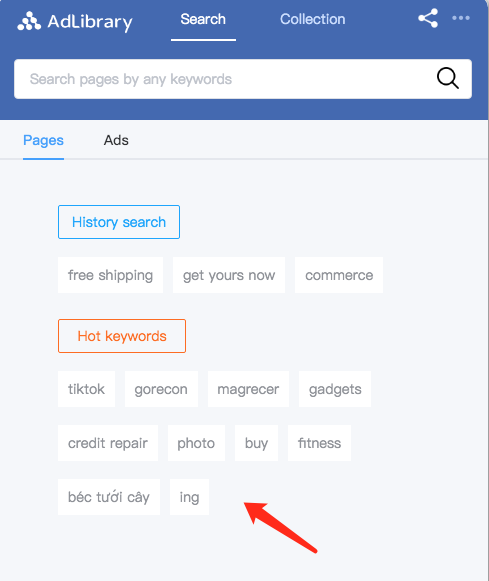Open the three-dots more options menu

pos(461,18)
